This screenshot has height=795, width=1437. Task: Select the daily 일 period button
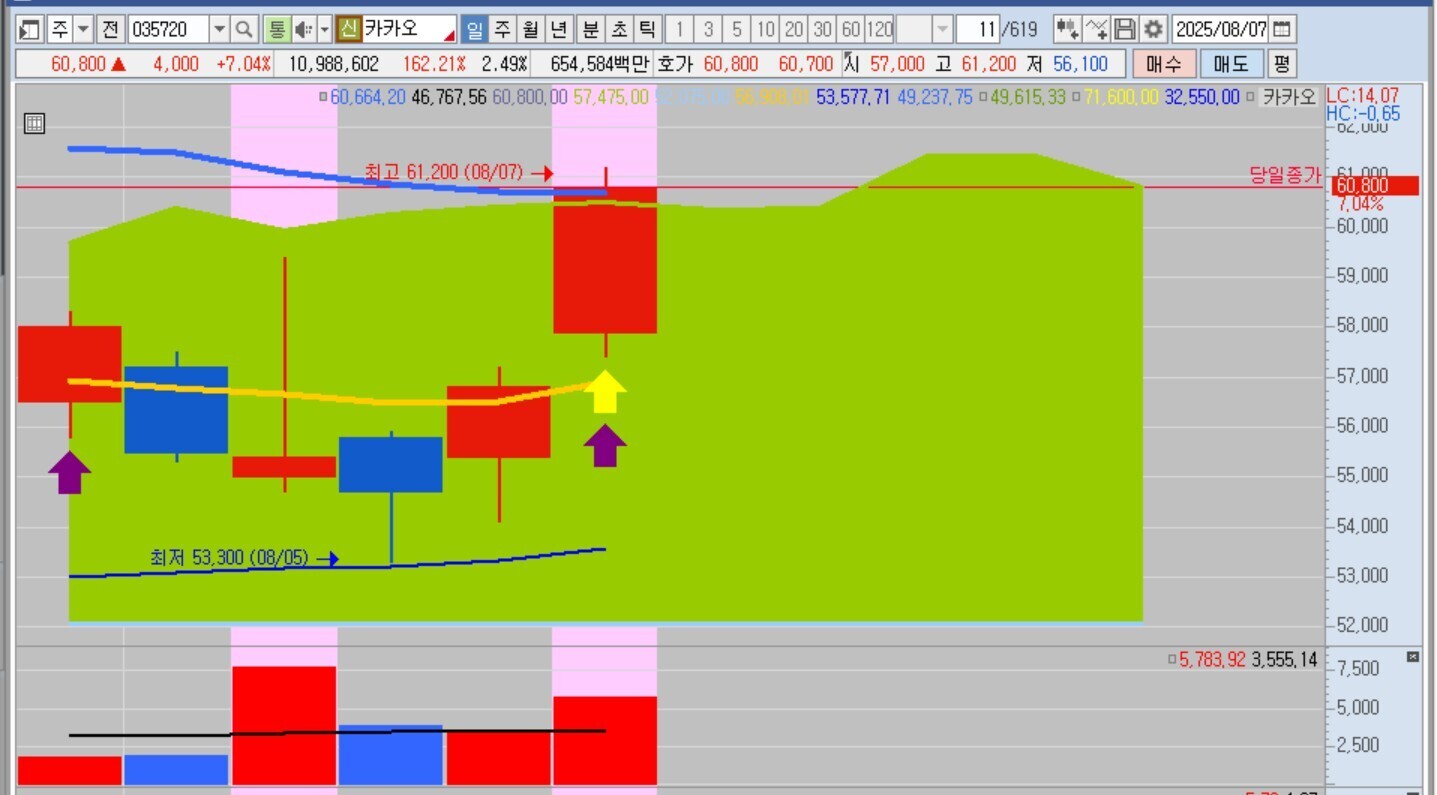click(x=474, y=29)
